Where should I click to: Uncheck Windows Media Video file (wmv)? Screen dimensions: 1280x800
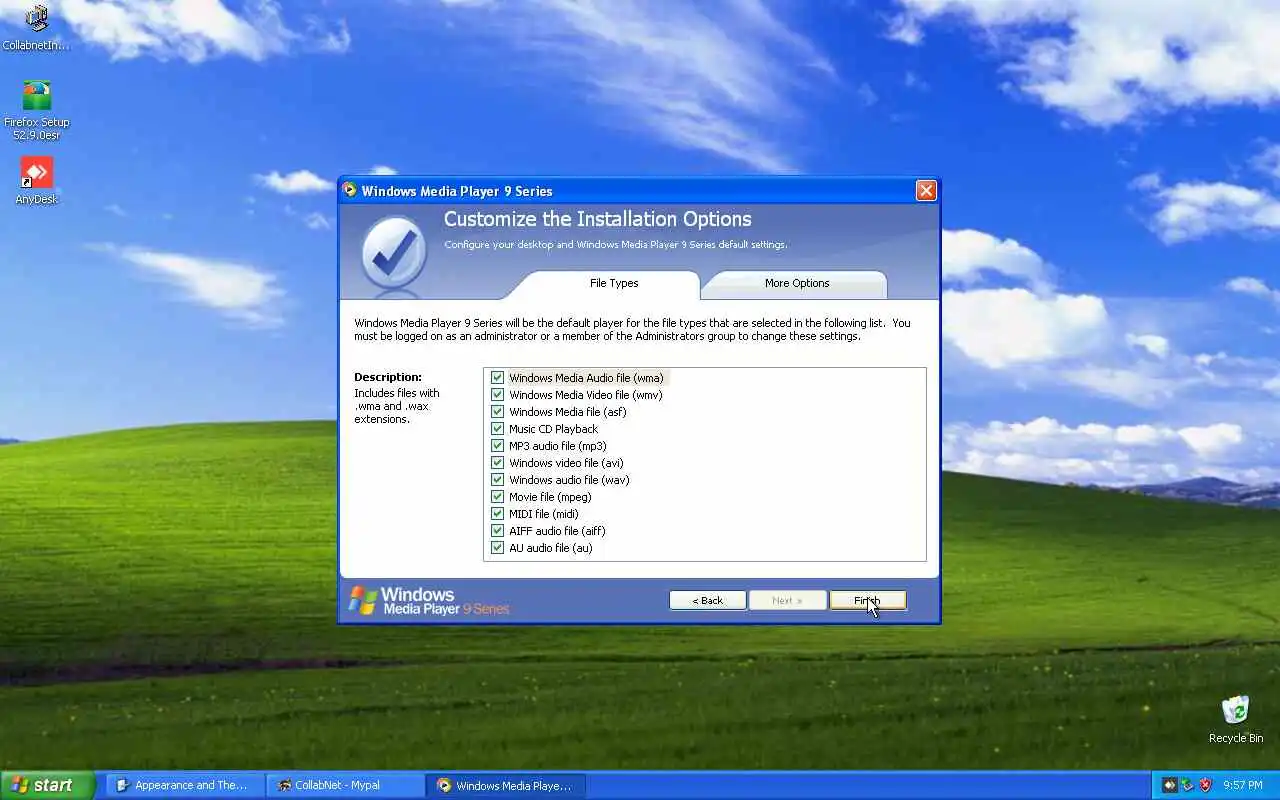click(497, 395)
